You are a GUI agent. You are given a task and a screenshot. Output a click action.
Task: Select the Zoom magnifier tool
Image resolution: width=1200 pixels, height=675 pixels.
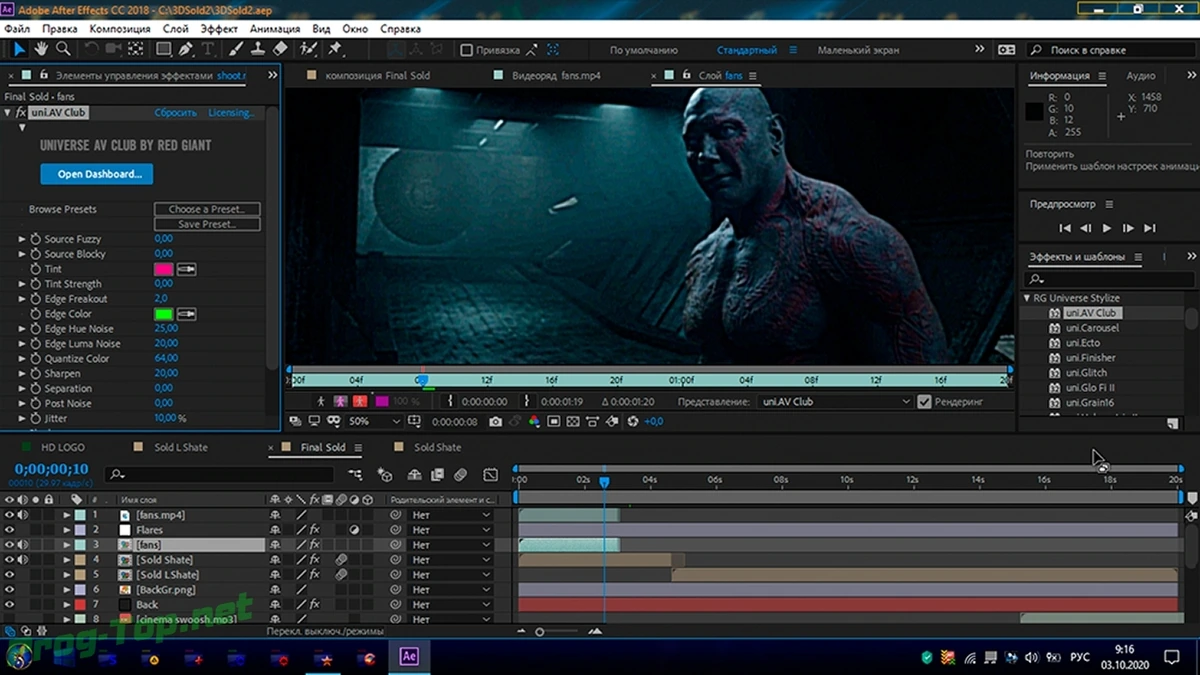[x=63, y=48]
